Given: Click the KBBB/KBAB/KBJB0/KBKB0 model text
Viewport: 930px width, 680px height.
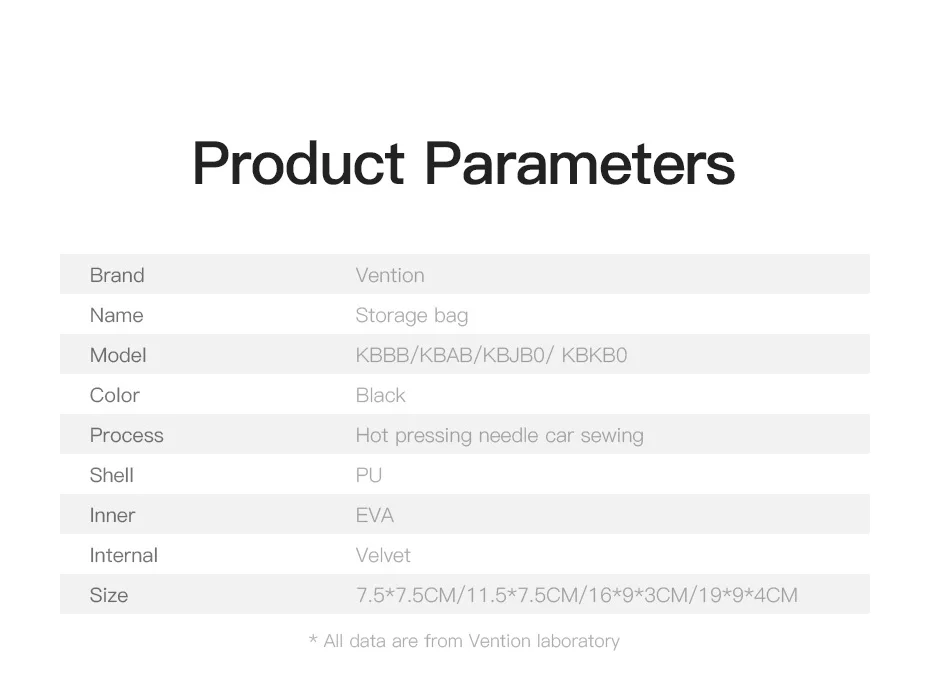Looking at the screenshot, I should [x=491, y=355].
